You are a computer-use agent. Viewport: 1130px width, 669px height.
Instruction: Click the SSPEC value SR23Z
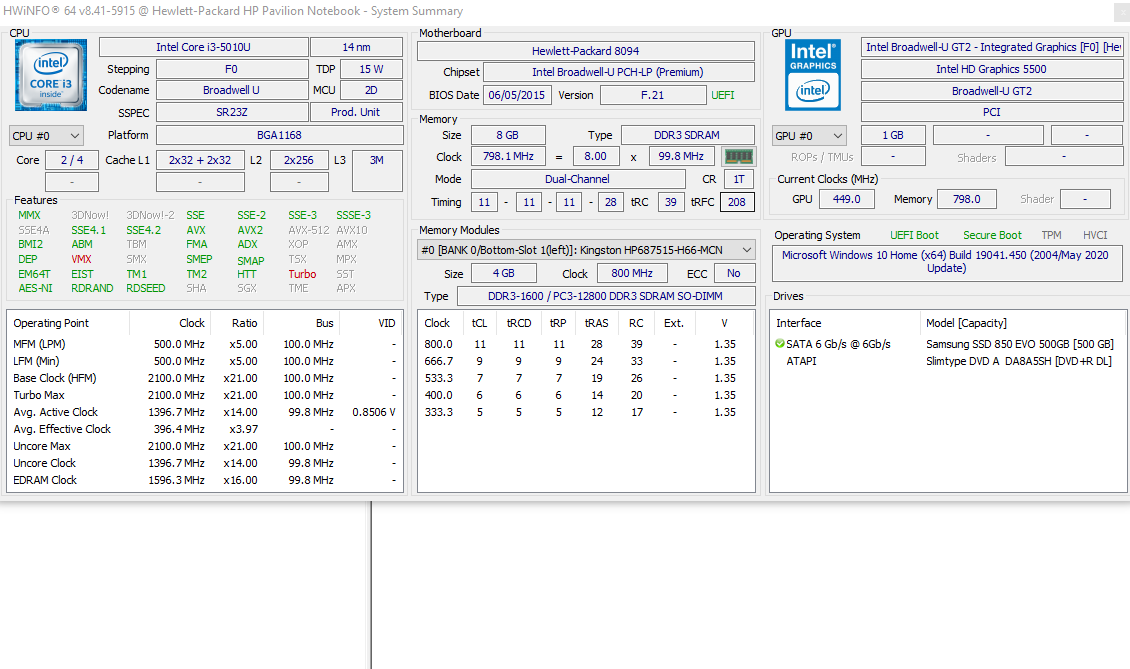pos(231,112)
